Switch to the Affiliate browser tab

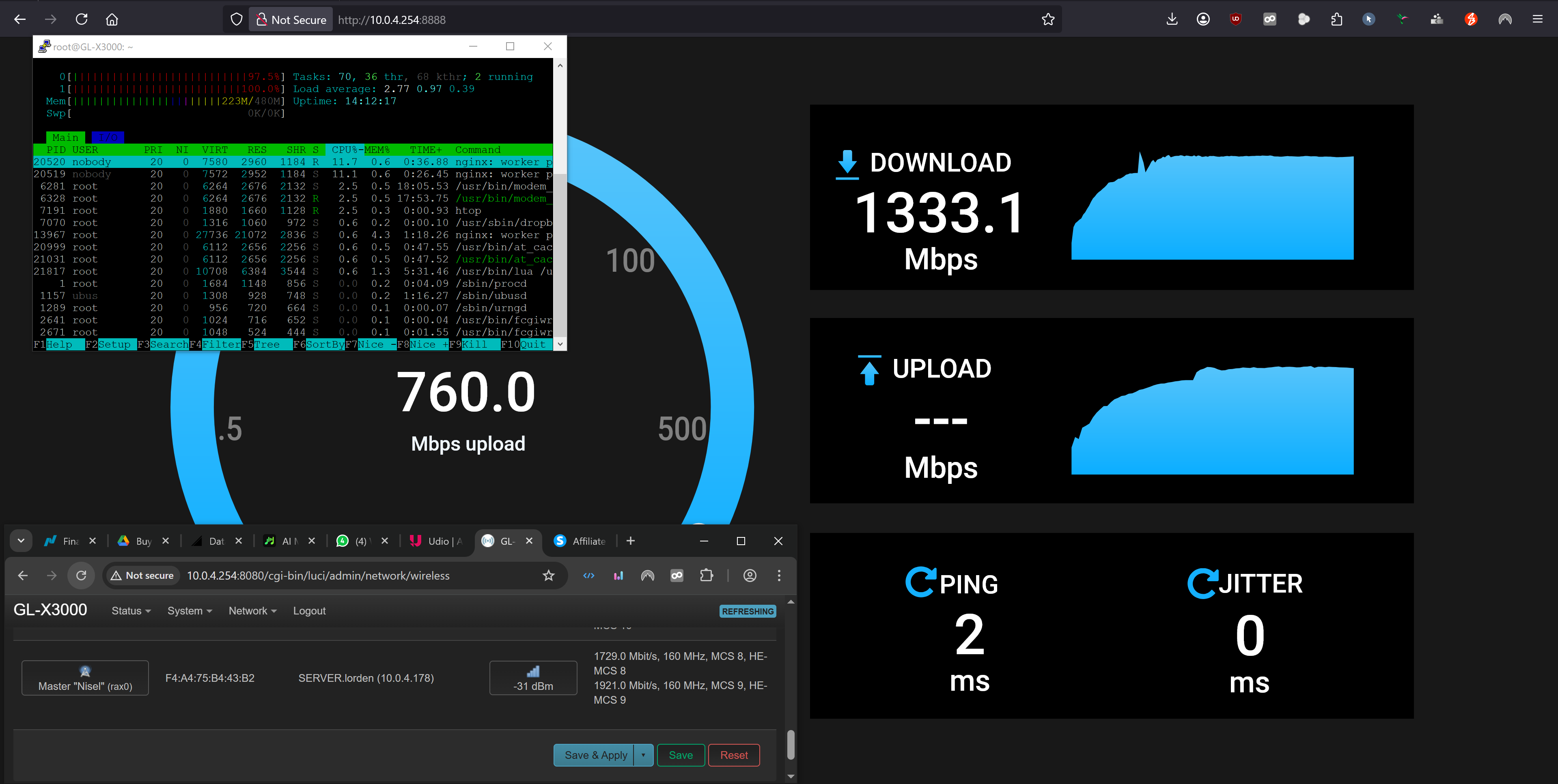tap(581, 541)
